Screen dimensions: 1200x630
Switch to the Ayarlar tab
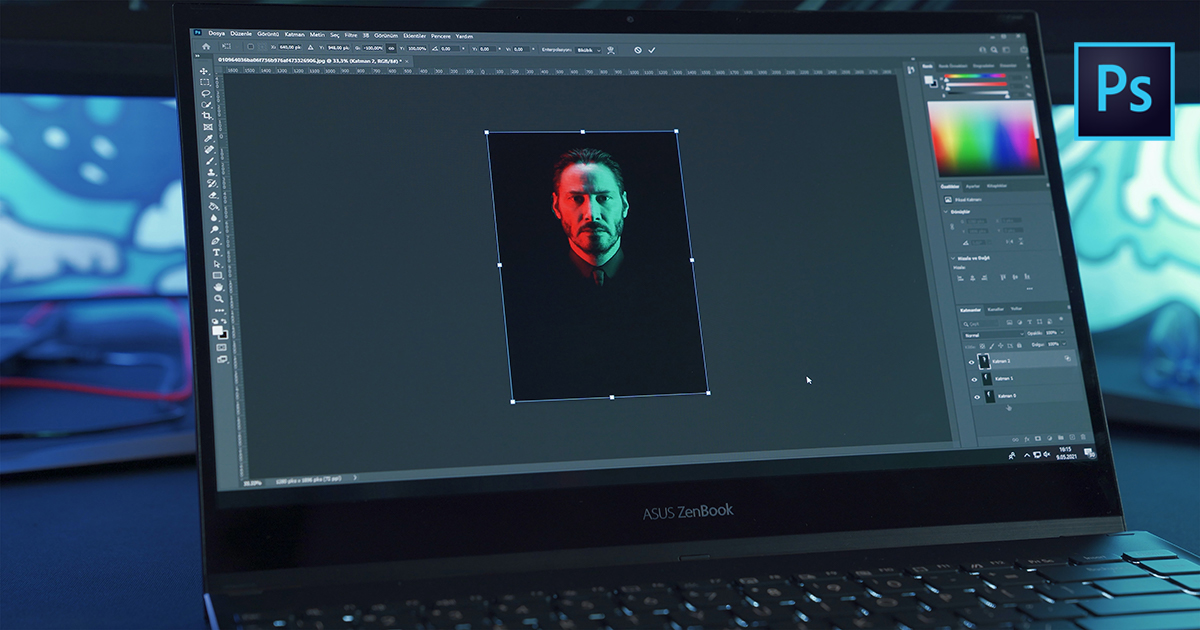tap(973, 186)
